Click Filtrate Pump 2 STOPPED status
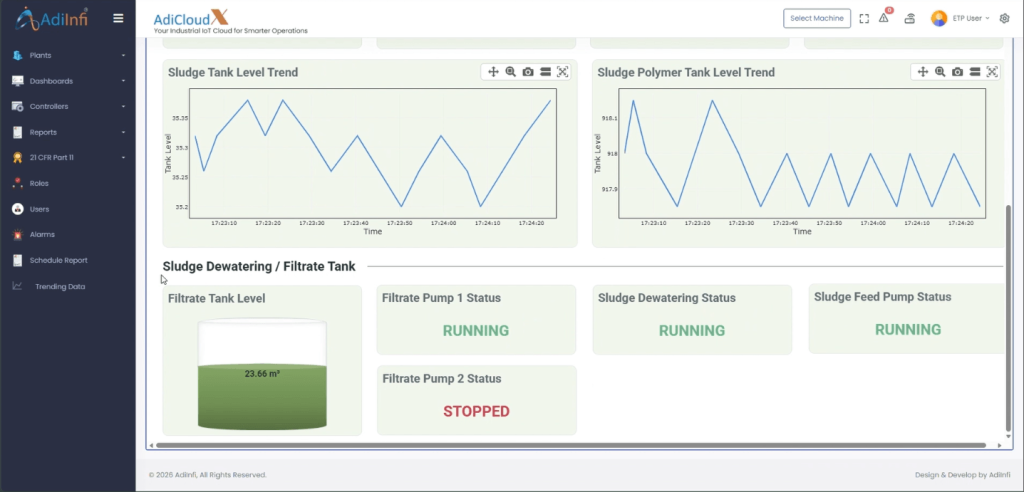 (x=476, y=412)
